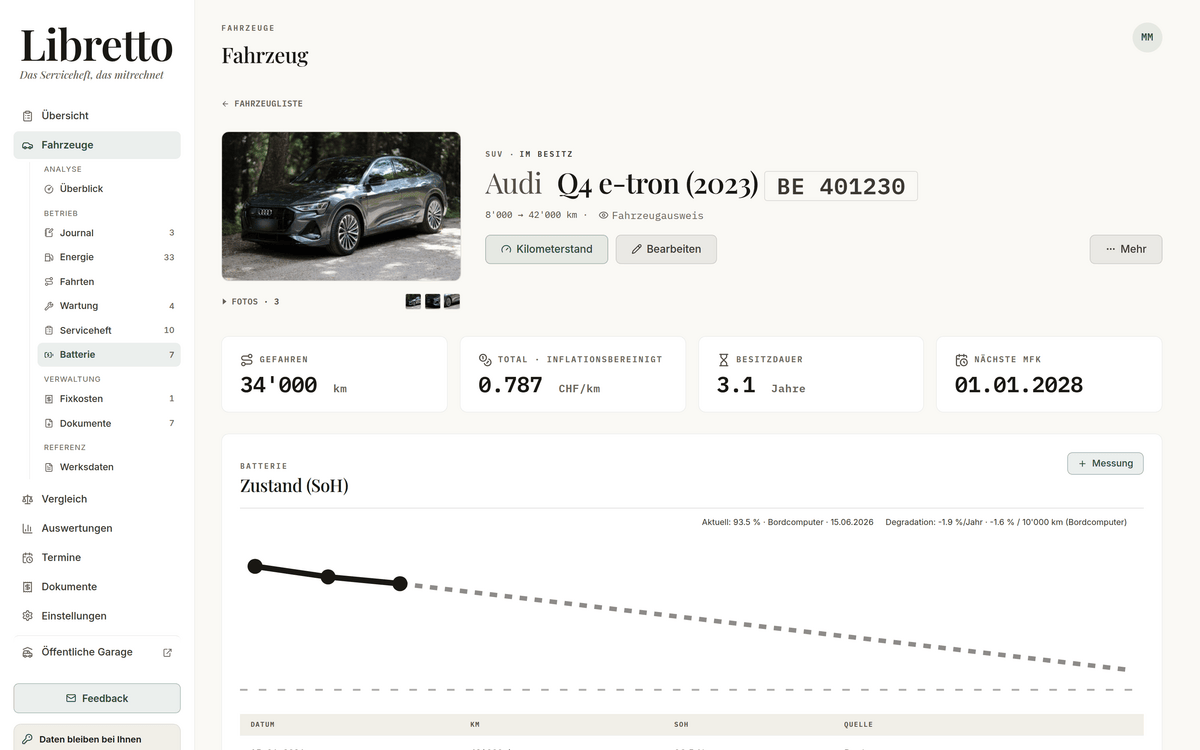Screen dimensions: 1200x750
Task: Click the external link icon beside Öffentliche Garage
Action: (x=167, y=652)
